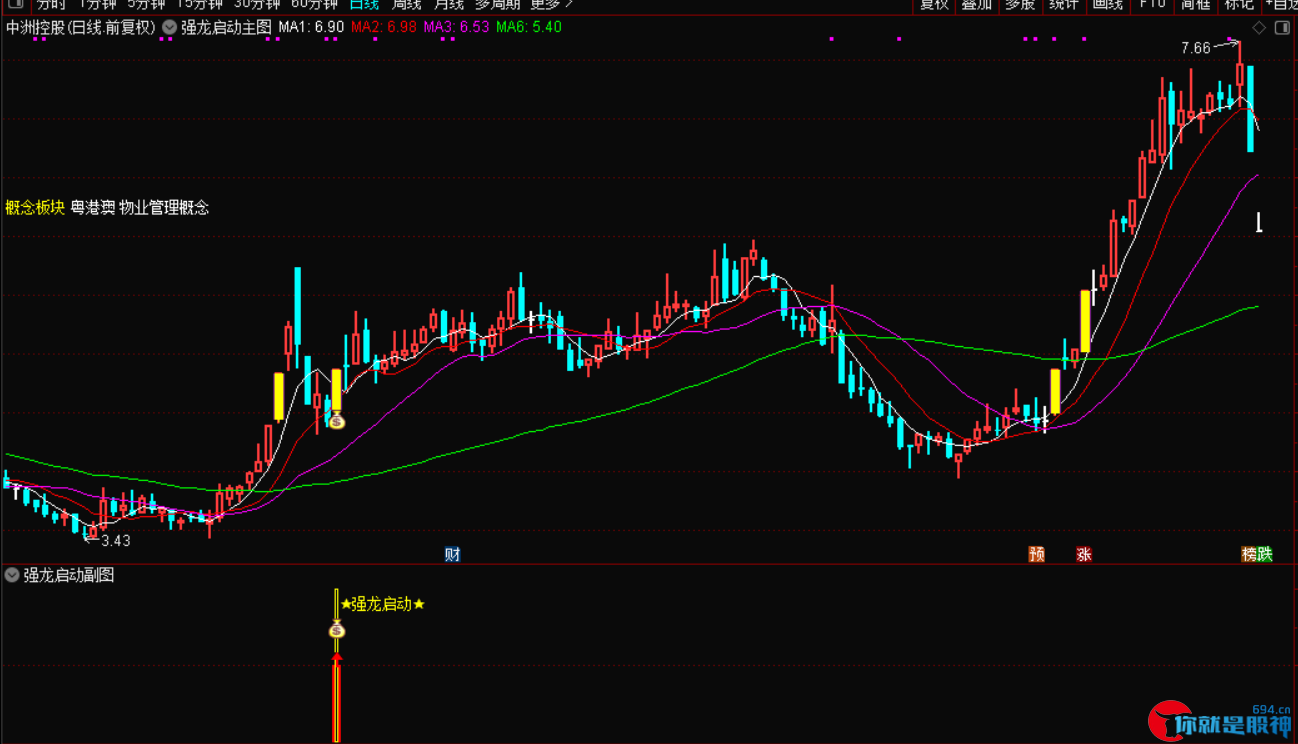Select the 月线 monthly tab
1298x744 pixels.
pyautogui.click(x=449, y=4)
